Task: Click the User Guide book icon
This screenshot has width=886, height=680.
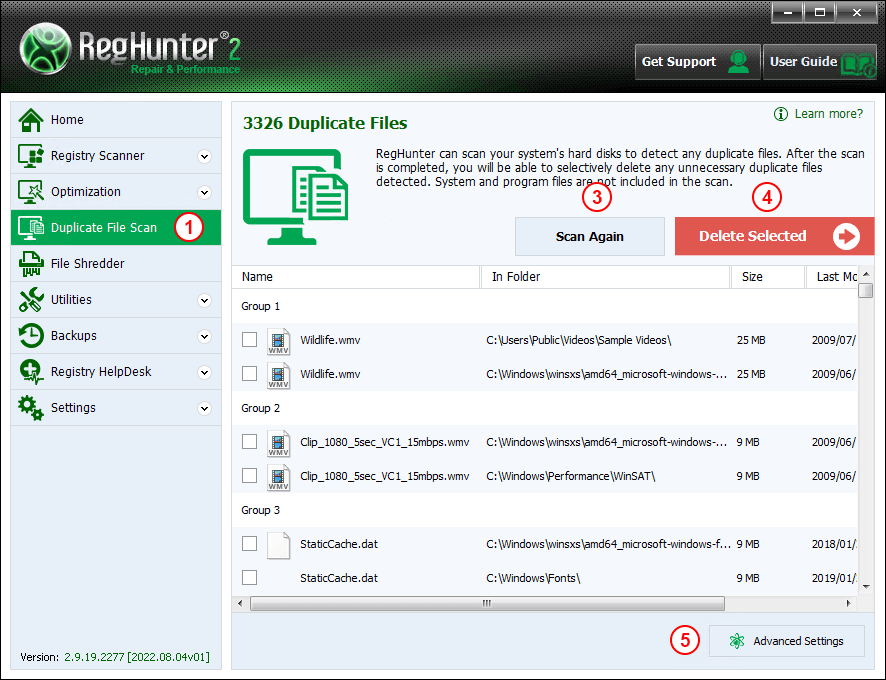Action: pyautogui.click(x=857, y=62)
